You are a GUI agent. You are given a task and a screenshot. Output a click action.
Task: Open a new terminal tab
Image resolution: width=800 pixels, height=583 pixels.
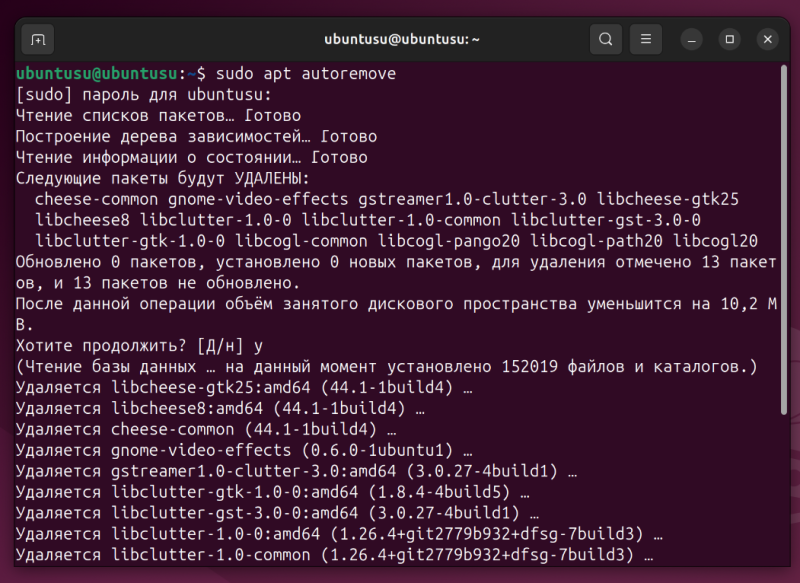[x=38, y=39]
